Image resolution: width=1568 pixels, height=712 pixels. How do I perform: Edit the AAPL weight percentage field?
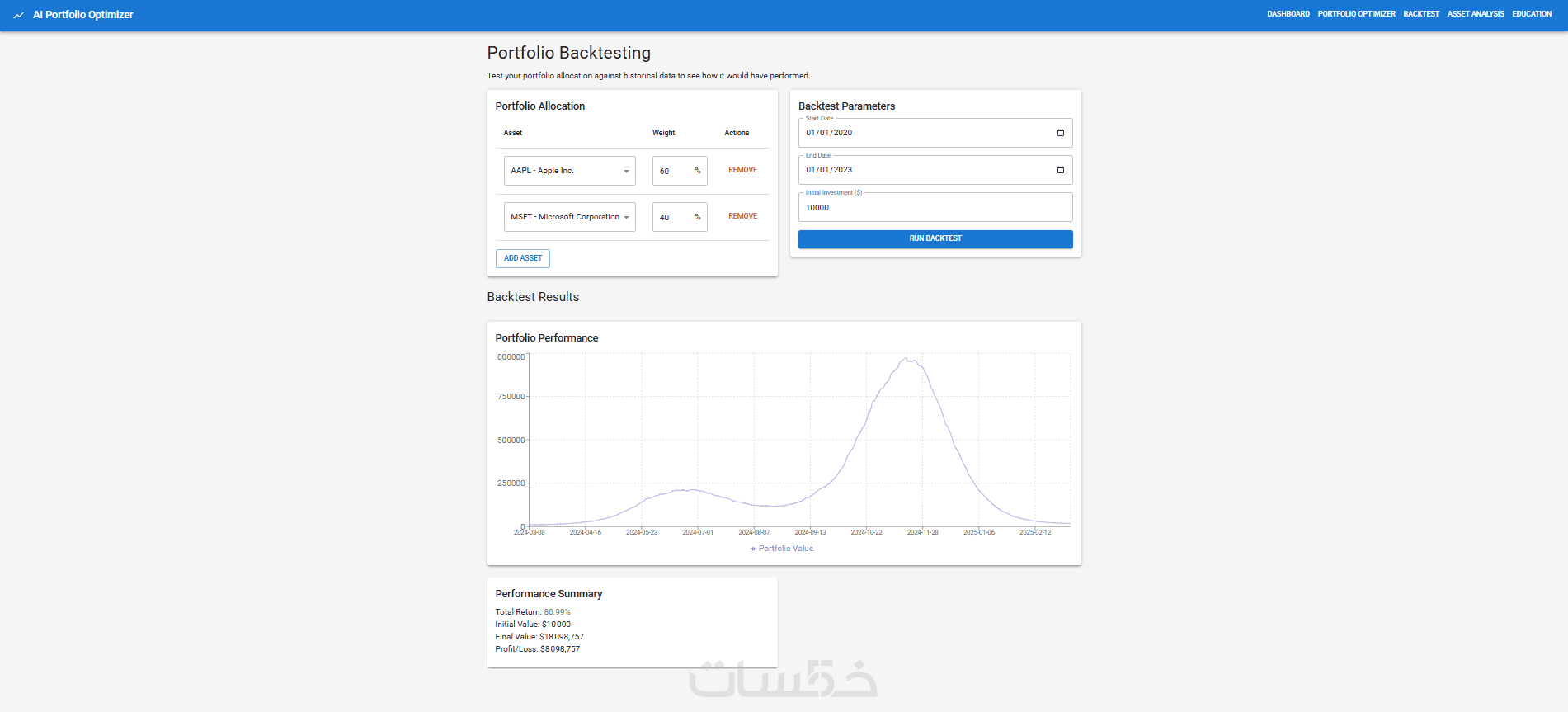pos(674,171)
